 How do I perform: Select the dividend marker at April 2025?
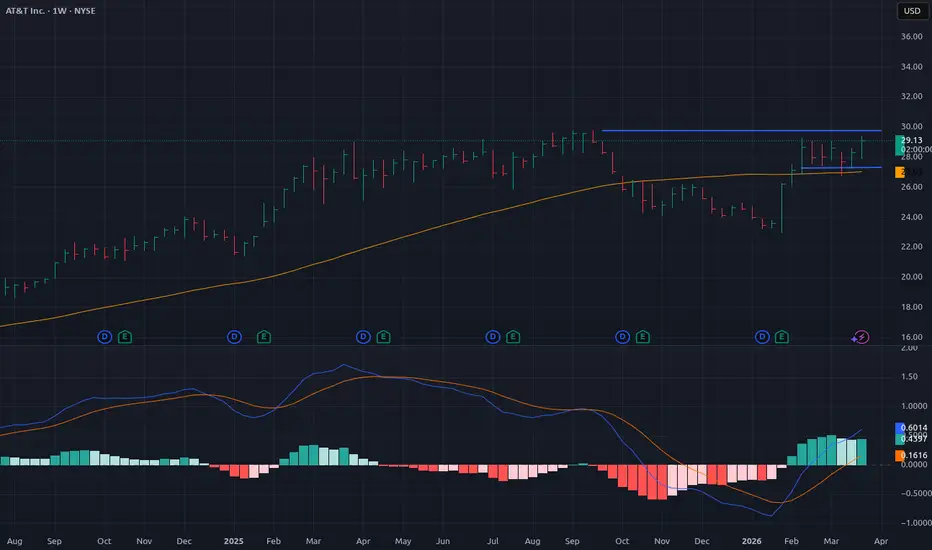[363, 337]
